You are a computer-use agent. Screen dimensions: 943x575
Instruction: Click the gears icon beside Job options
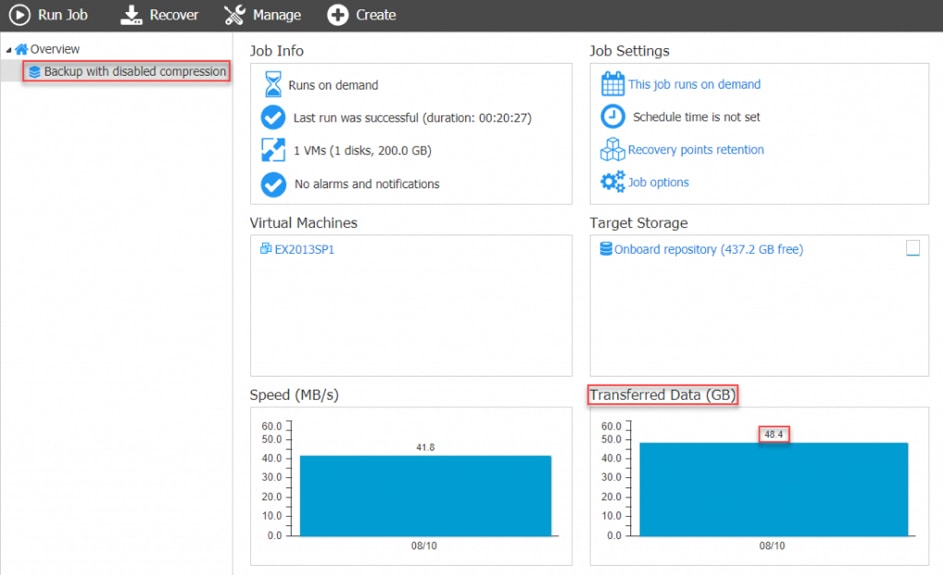pos(612,182)
